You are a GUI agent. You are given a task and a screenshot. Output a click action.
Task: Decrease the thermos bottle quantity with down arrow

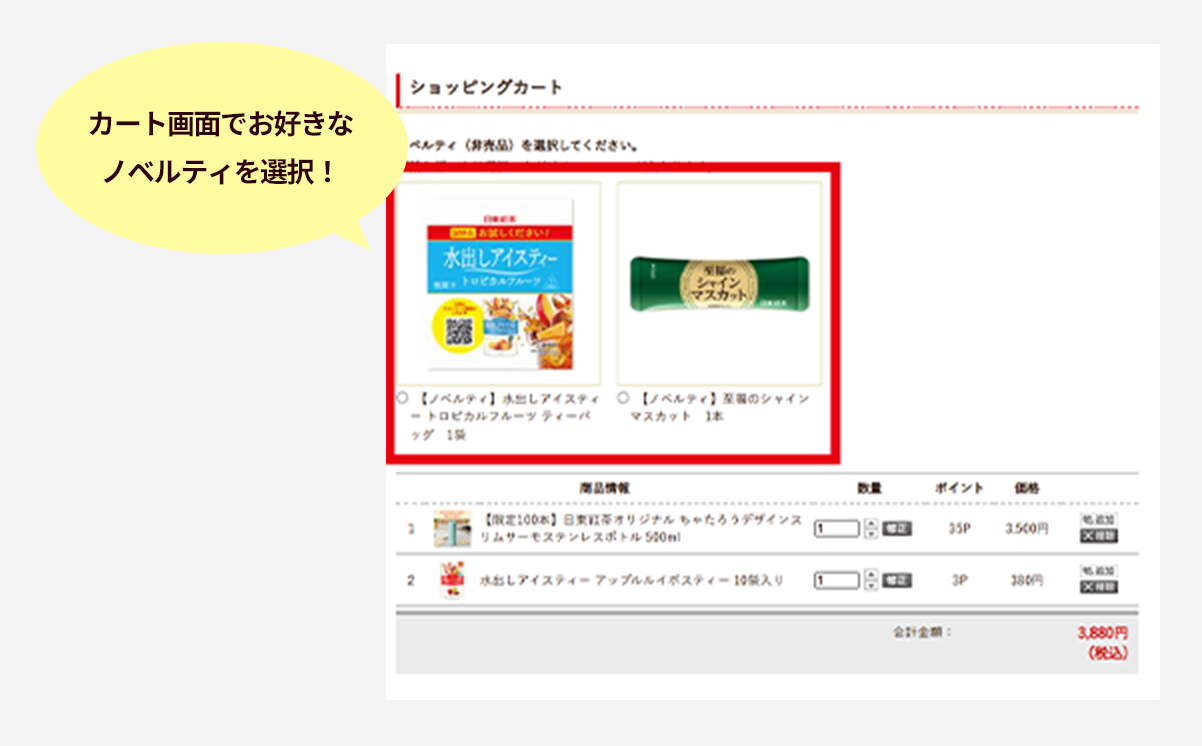point(871,533)
